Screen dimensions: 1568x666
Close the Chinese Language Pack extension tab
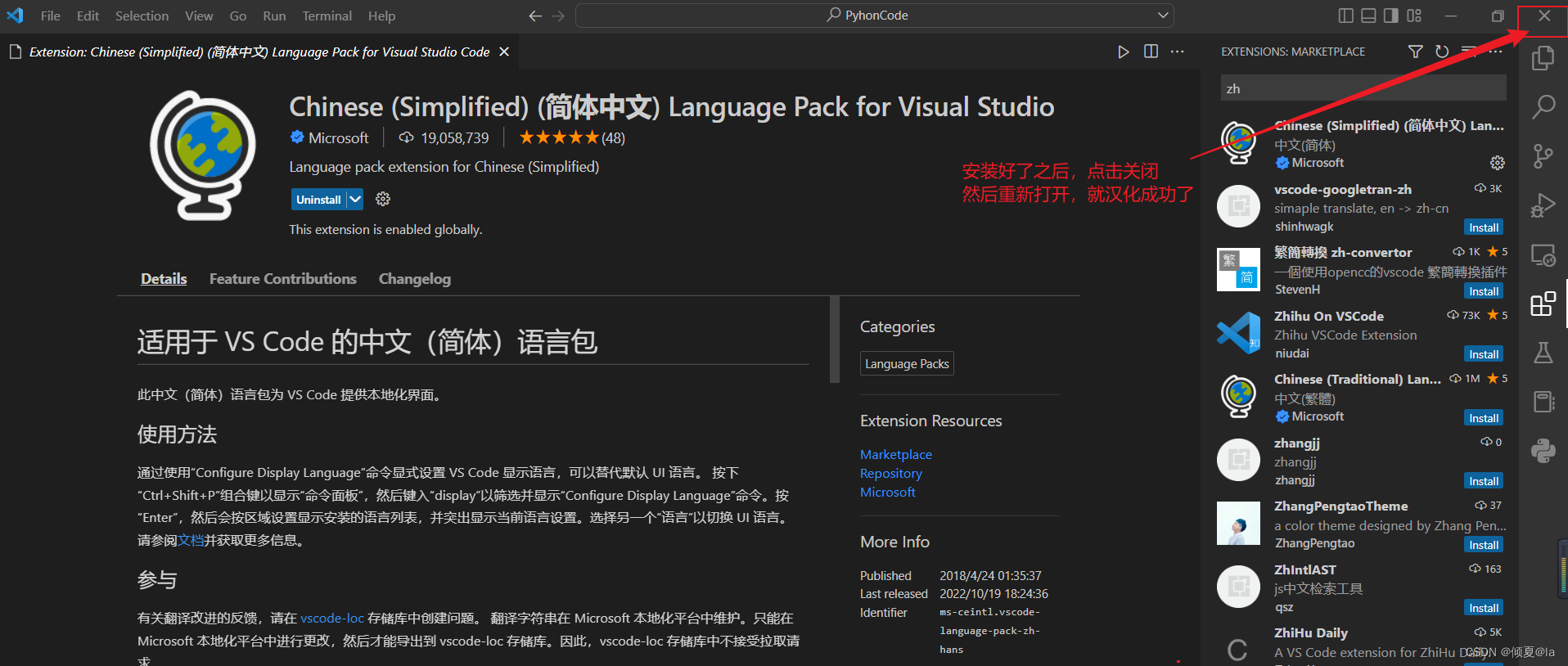(x=504, y=52)
